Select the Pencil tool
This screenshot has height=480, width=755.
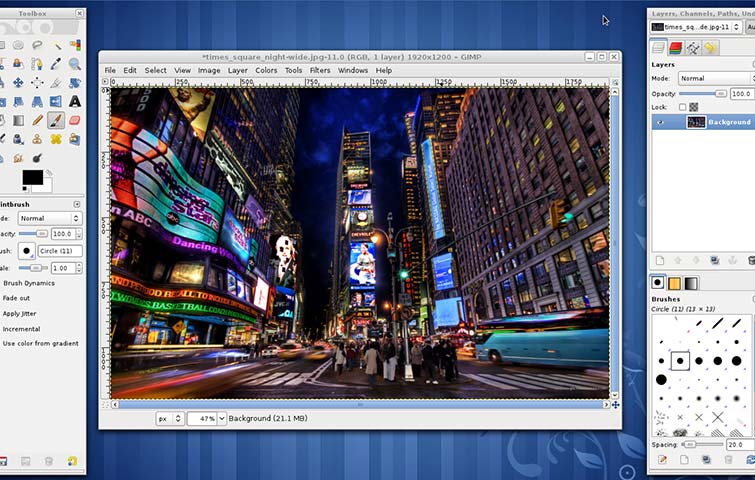click(x=37, y=120)
